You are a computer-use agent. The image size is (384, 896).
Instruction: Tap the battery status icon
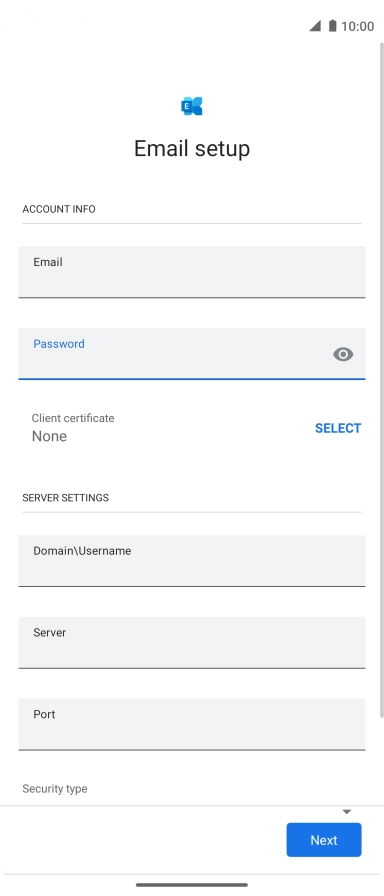coord(333,26)
